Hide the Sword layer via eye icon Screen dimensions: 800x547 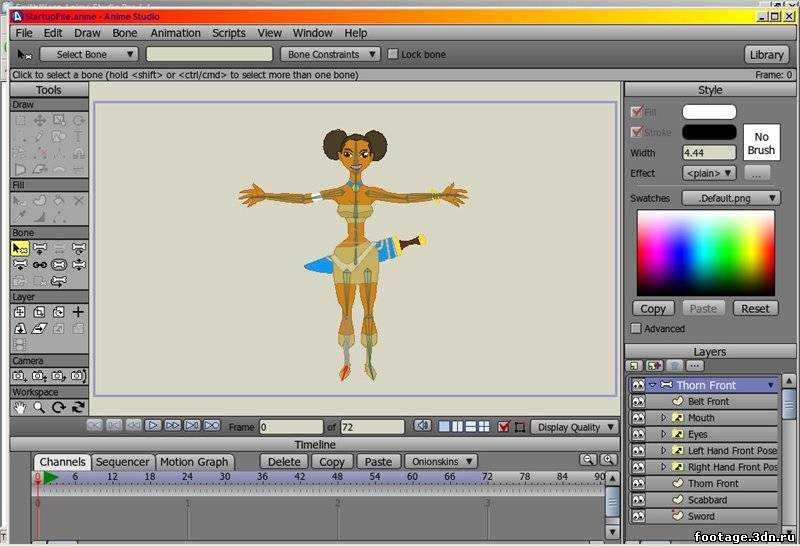pos(638,516)
